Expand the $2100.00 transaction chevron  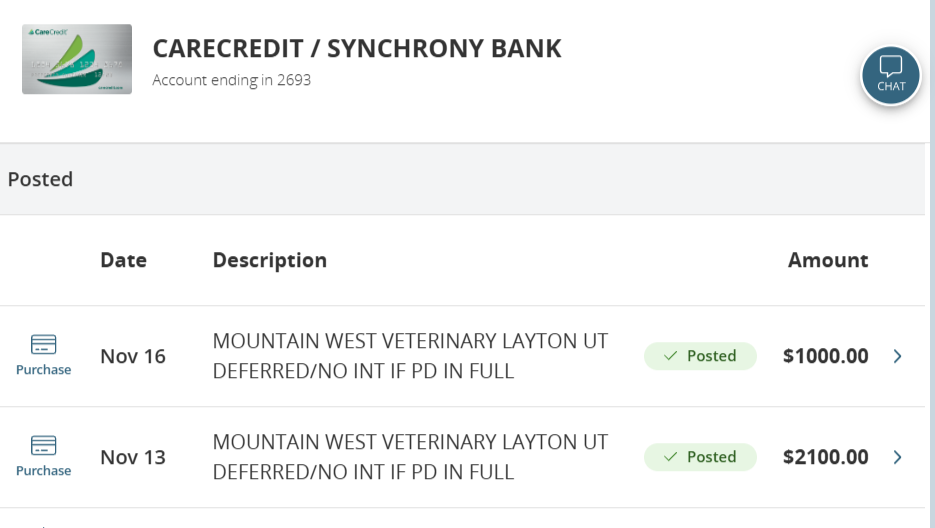(897, 457)
